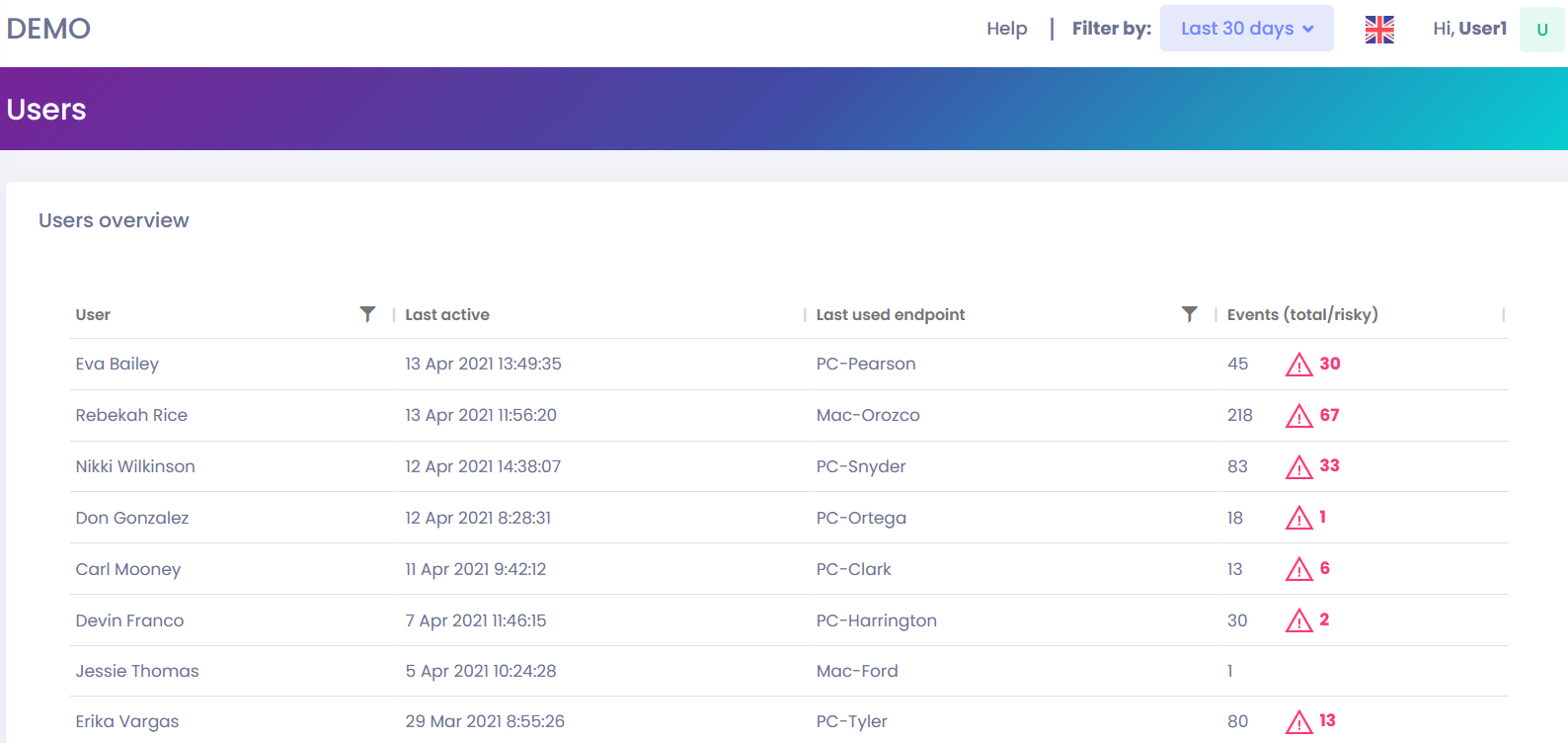Viewport: 1568px width, 743px height.
Task: Select endpoint PC-Pearson
Action: click(866, 364)
